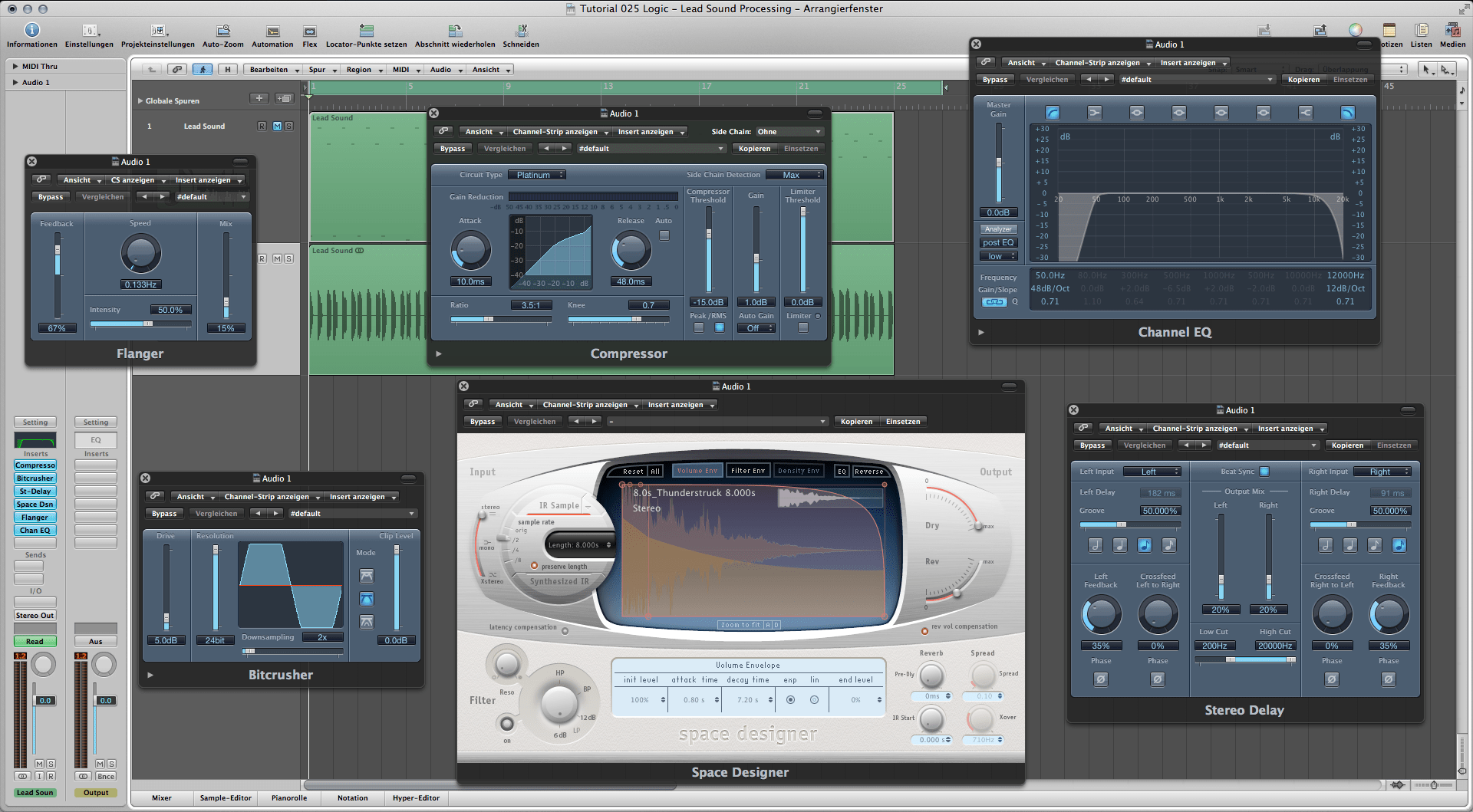Click the Automation toolbar icon
This screenshot has height=812, width=1473.
[x=272, y=31]
